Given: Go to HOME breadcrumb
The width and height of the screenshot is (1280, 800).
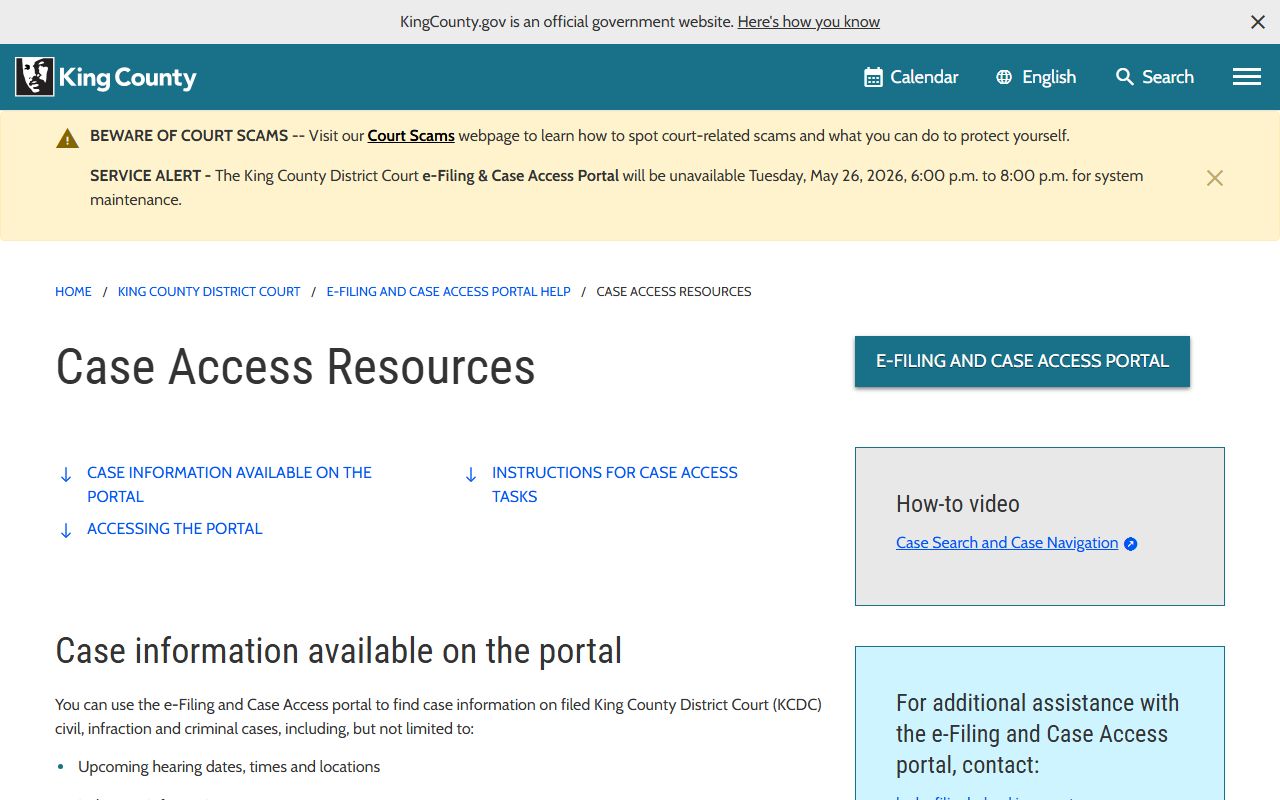Looking at the screenshot, I should click(73, 292).
